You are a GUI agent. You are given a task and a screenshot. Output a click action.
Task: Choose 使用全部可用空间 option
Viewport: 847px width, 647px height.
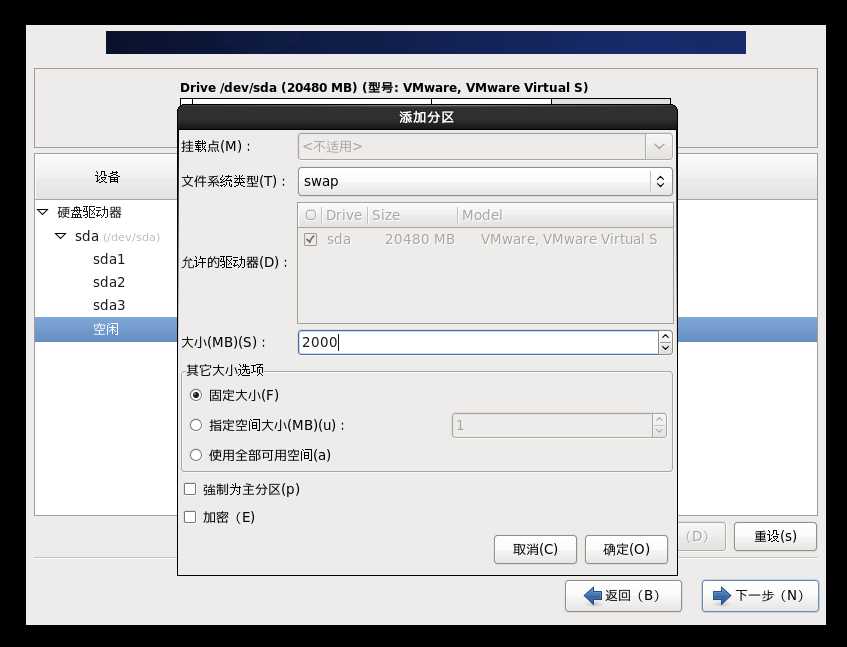coord(196,455)
